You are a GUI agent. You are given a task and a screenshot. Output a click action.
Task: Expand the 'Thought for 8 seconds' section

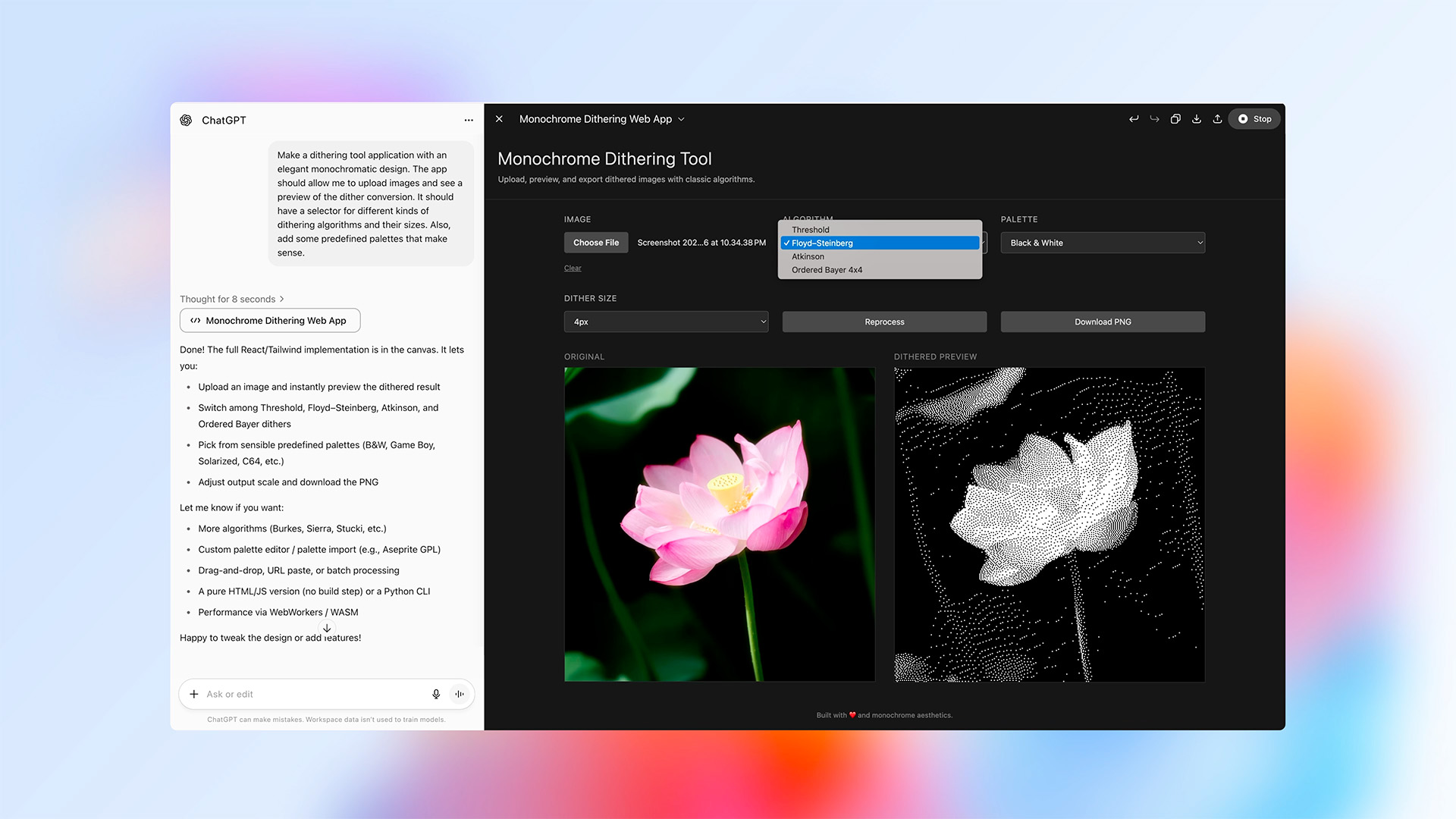click(x=232, y=299)
